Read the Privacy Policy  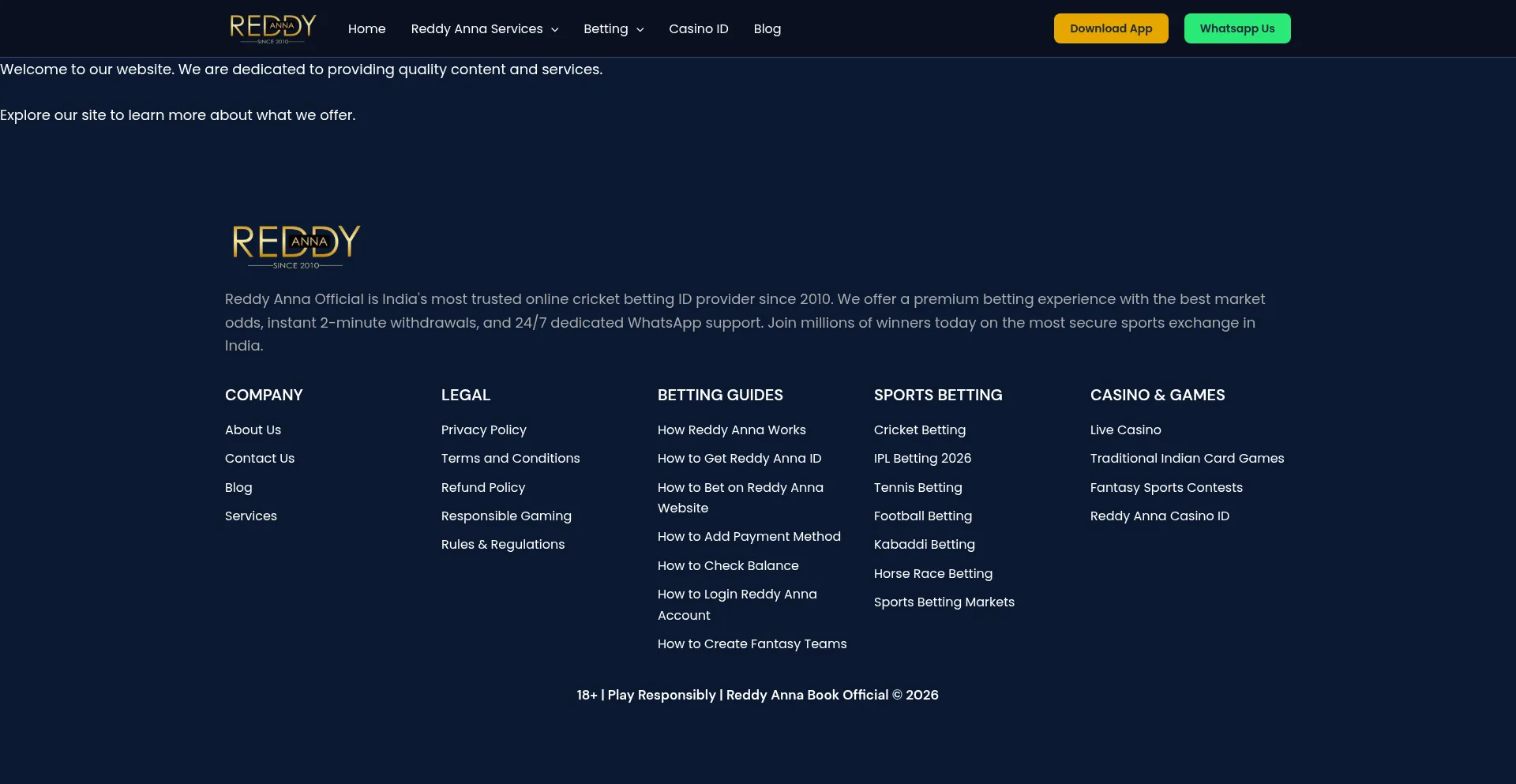click(484, 430)
